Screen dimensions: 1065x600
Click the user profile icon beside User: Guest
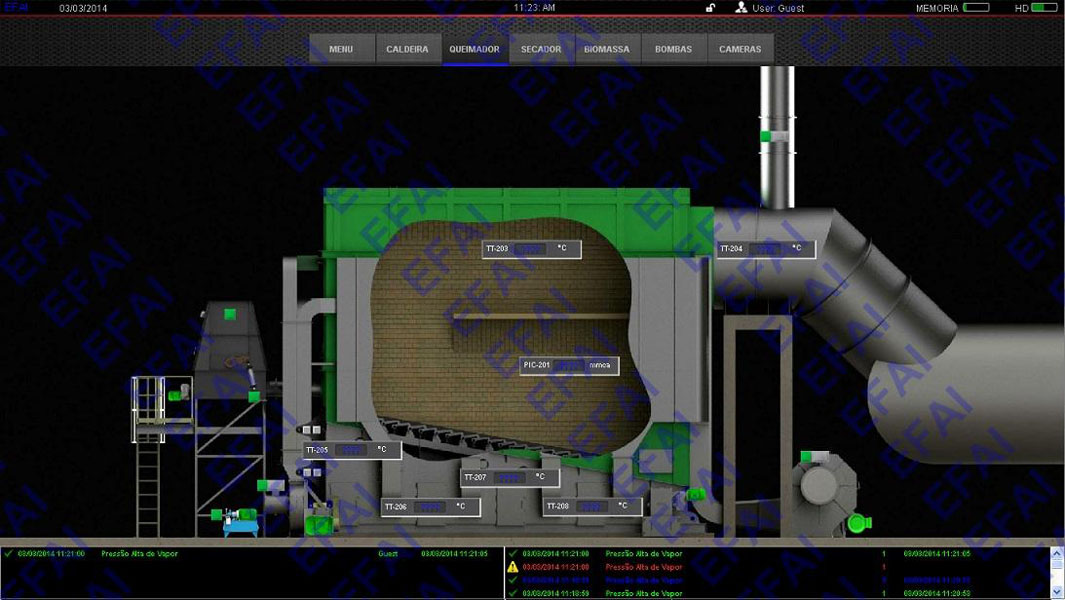tap(741, 7)
